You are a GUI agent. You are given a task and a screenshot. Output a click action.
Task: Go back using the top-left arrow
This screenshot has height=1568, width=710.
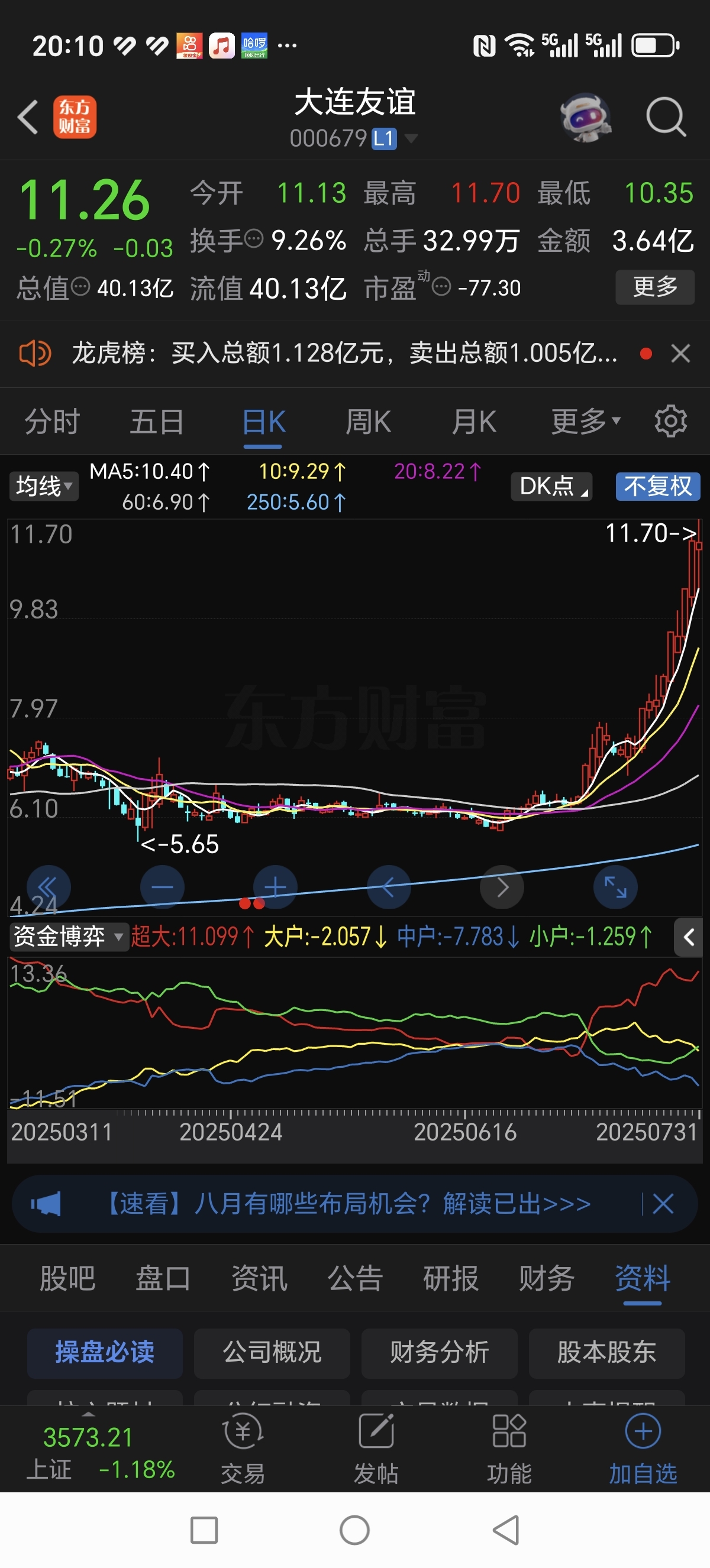[28, 116]
